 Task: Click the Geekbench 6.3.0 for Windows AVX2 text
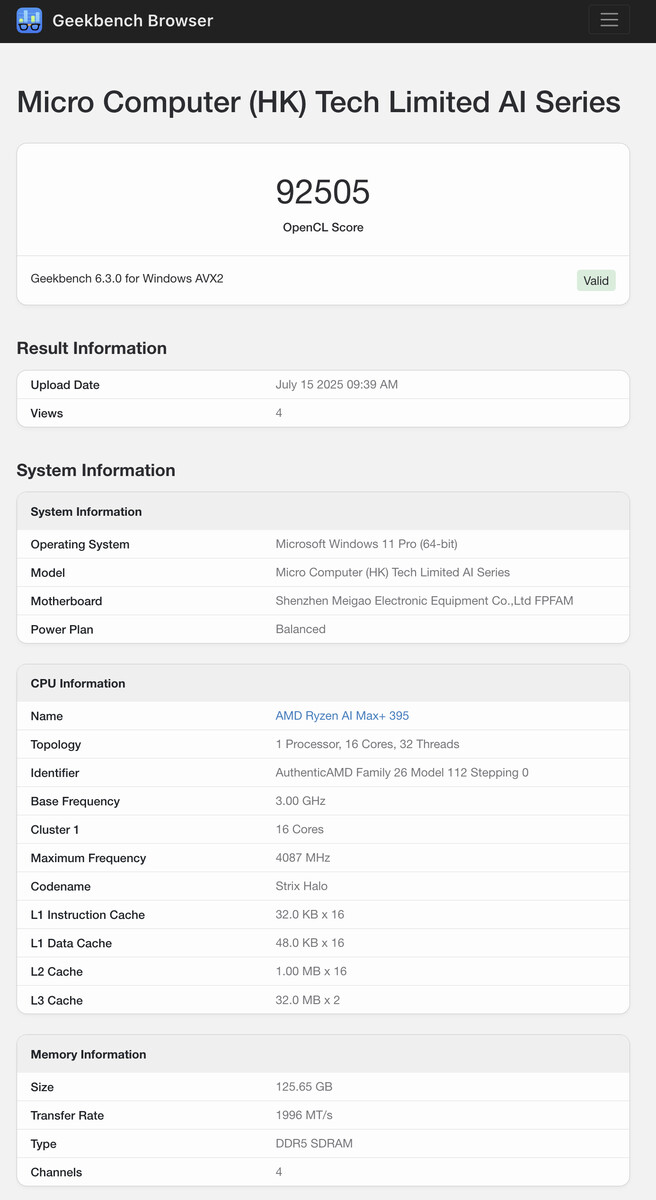point(127,278)
